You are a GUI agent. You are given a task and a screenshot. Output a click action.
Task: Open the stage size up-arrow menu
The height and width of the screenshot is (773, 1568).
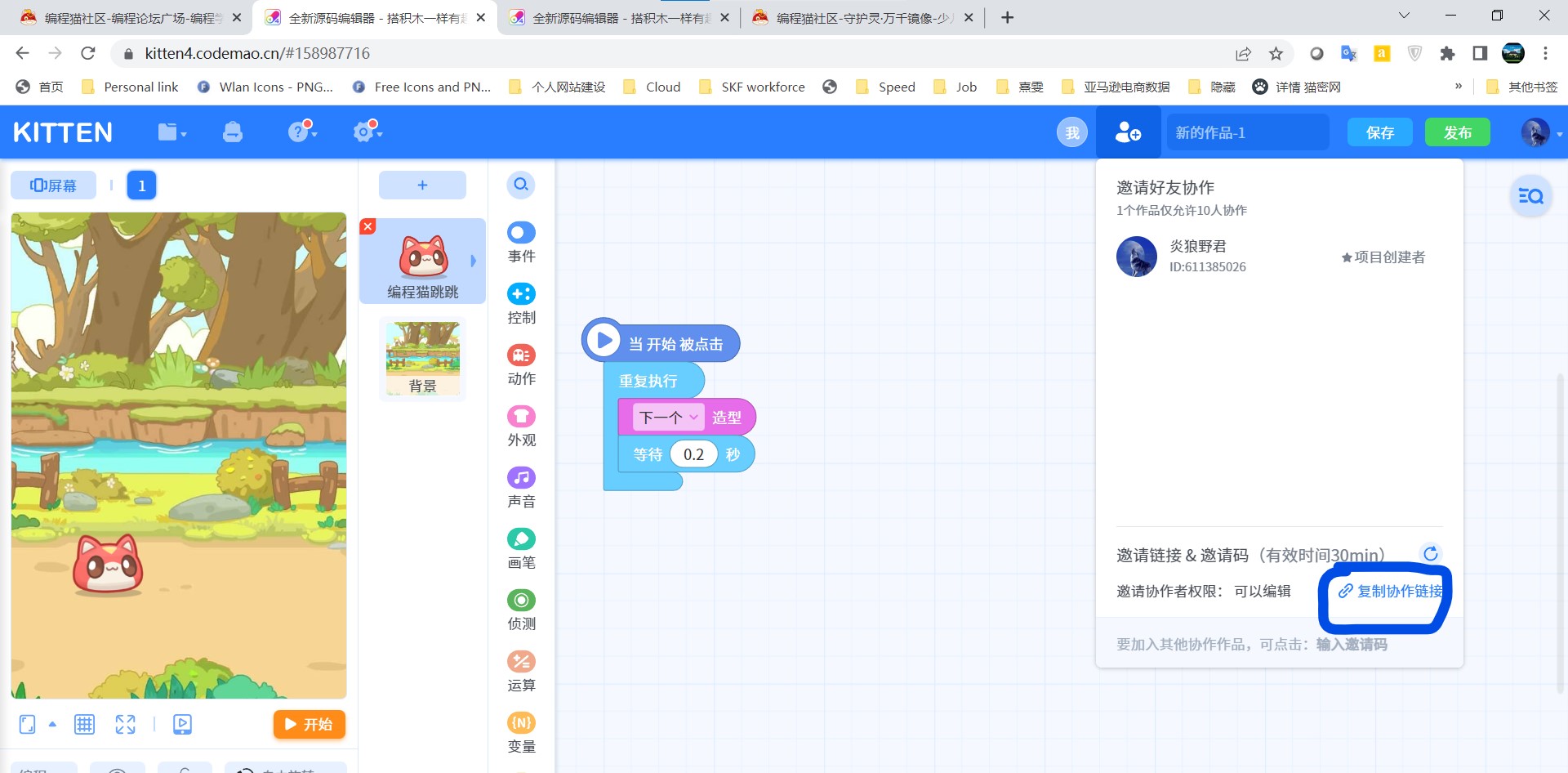click(52, 724)
